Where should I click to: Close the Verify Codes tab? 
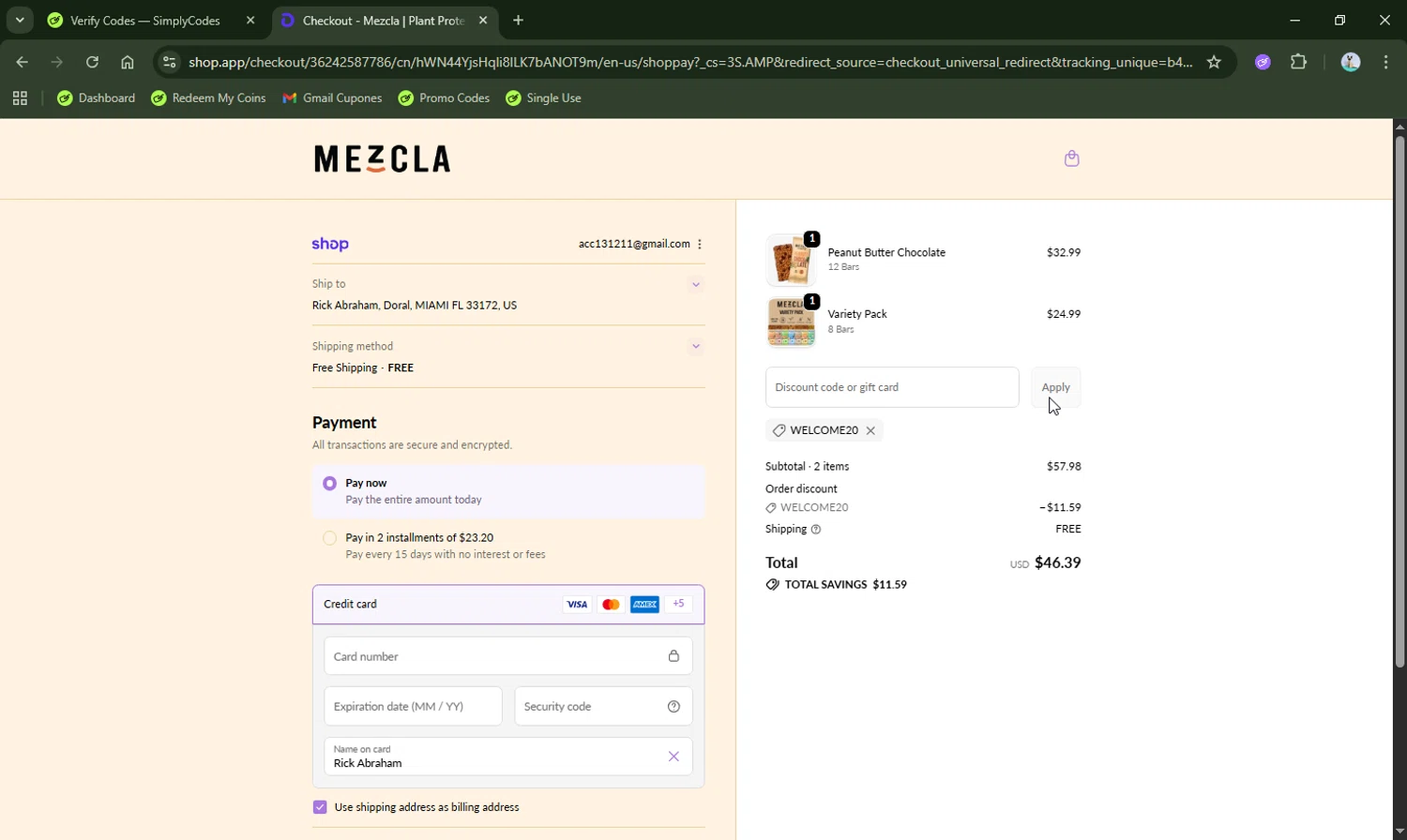pyautogui.click(x=250, y=21)
